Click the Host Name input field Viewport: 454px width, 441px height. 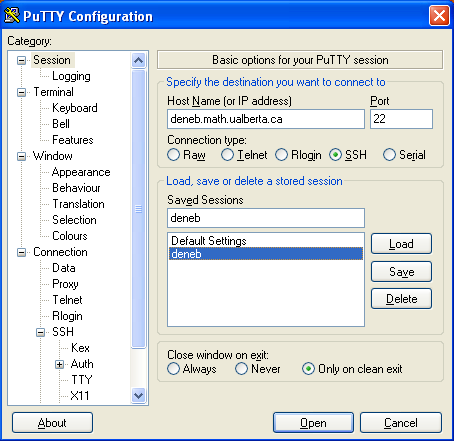[x=266, y=119]
